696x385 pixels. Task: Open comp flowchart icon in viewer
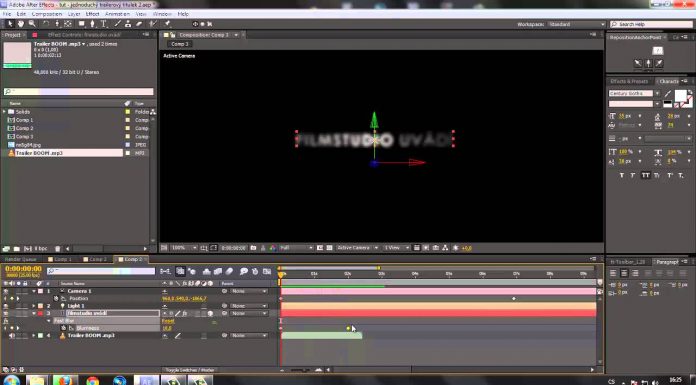point(445,248)
